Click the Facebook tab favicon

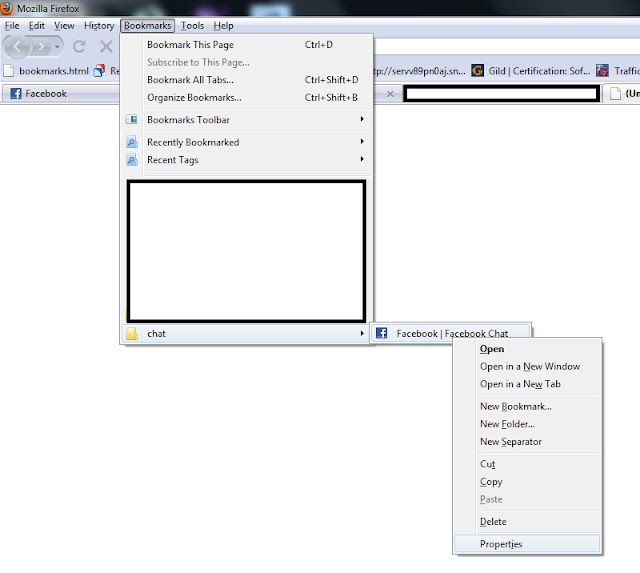16,93
